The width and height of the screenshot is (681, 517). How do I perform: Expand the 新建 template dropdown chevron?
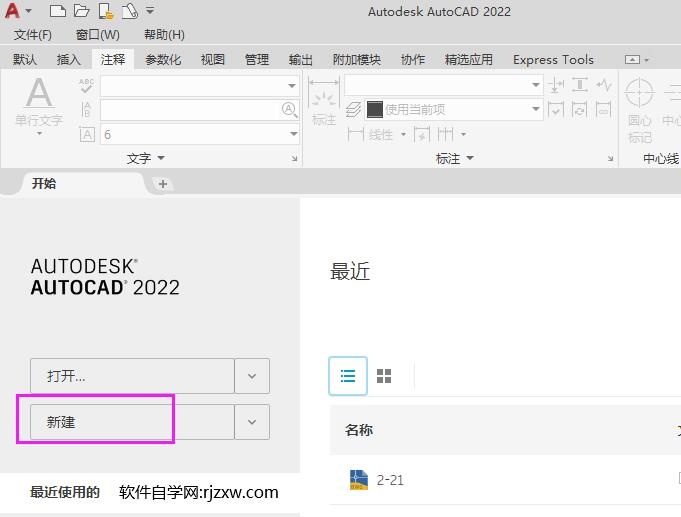click(252, 422)
